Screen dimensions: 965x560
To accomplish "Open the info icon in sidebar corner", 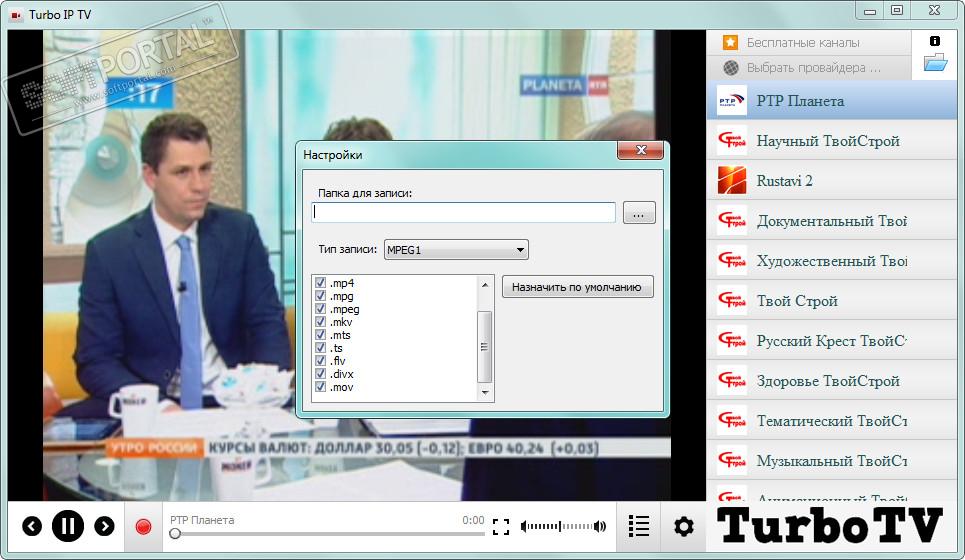I will (x=935, y=41).
